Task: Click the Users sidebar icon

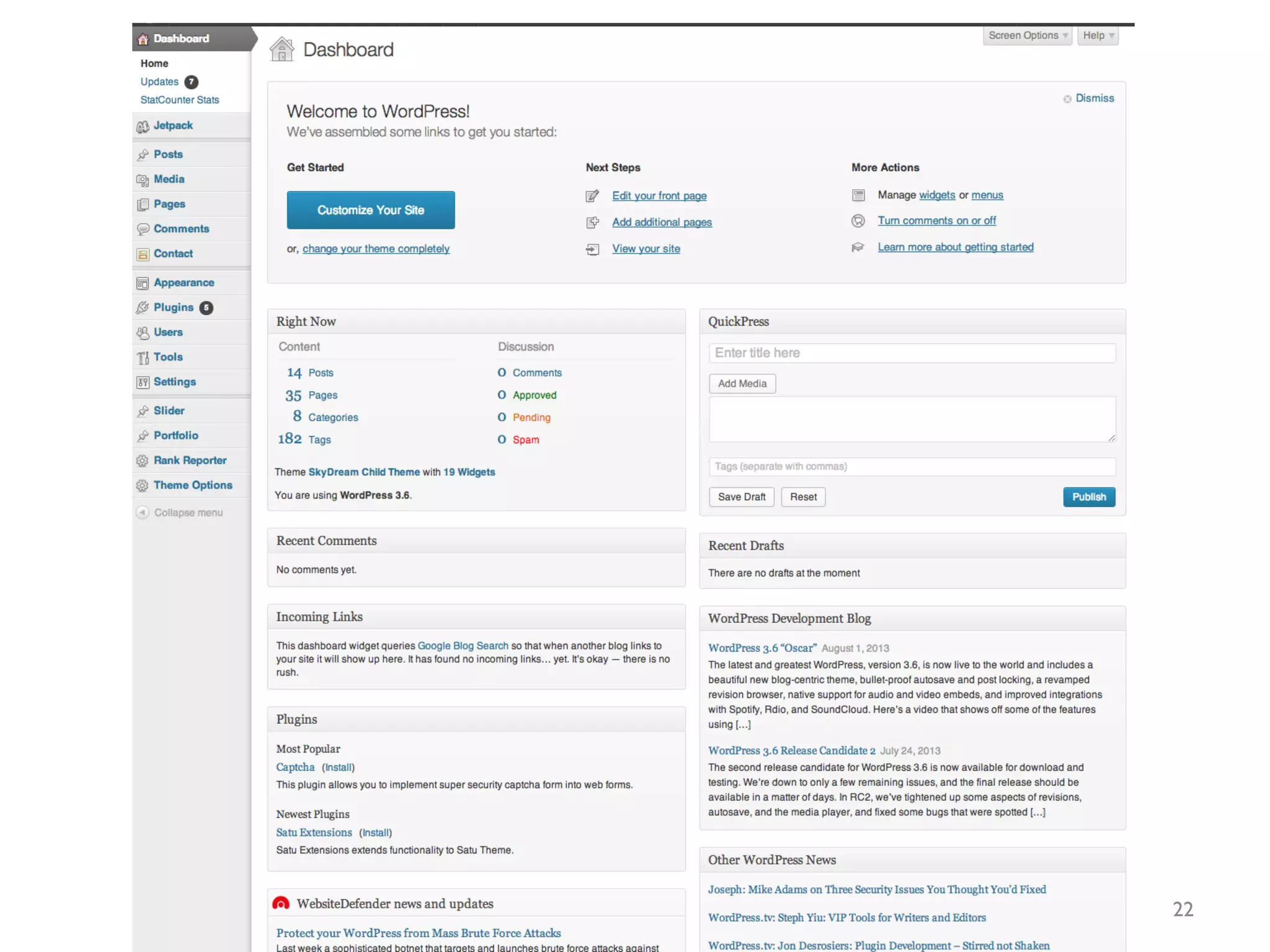Action: (143, 333)
